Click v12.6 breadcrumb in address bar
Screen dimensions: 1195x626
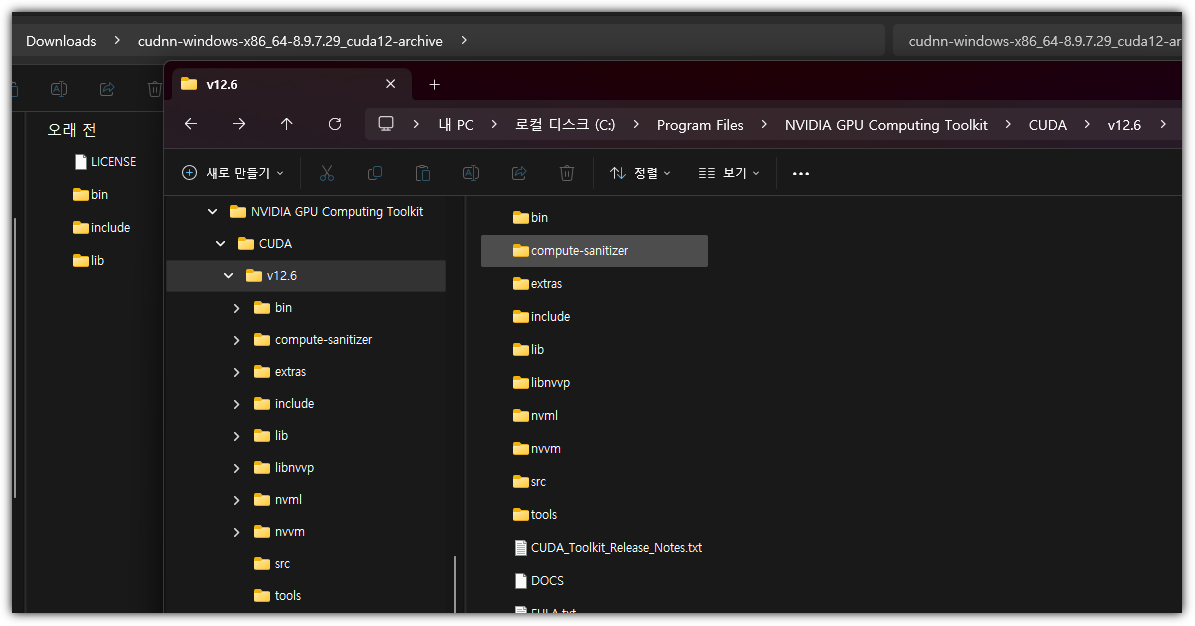click(1123, 125)
